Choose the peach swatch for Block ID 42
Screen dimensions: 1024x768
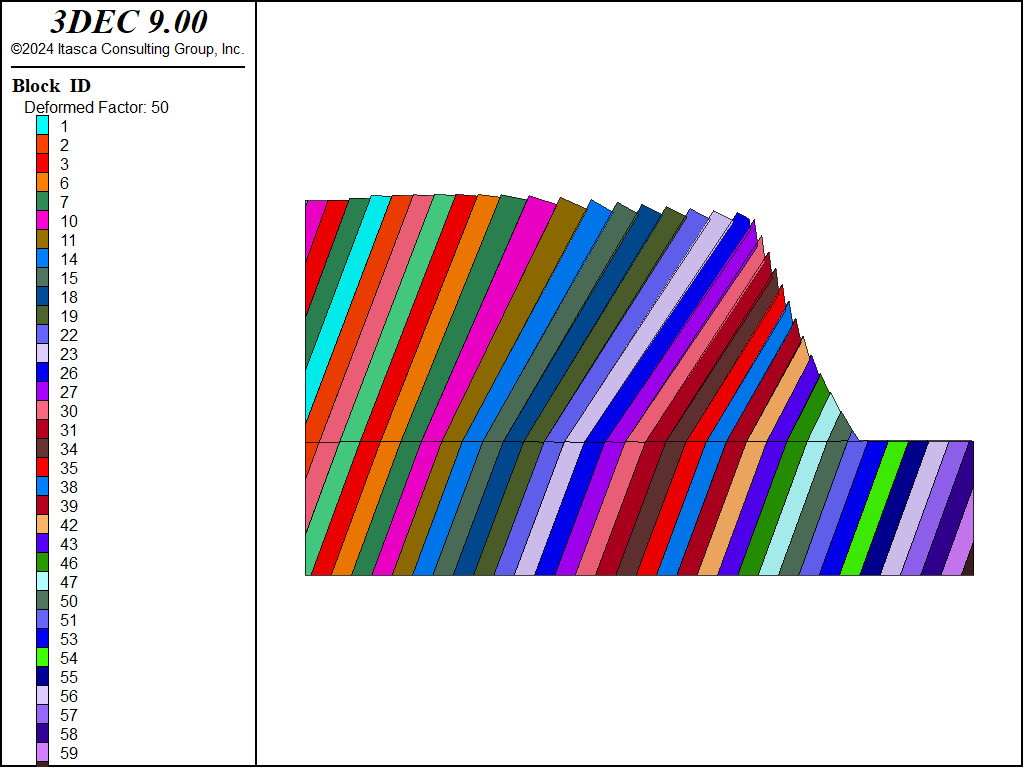(43, 525)
